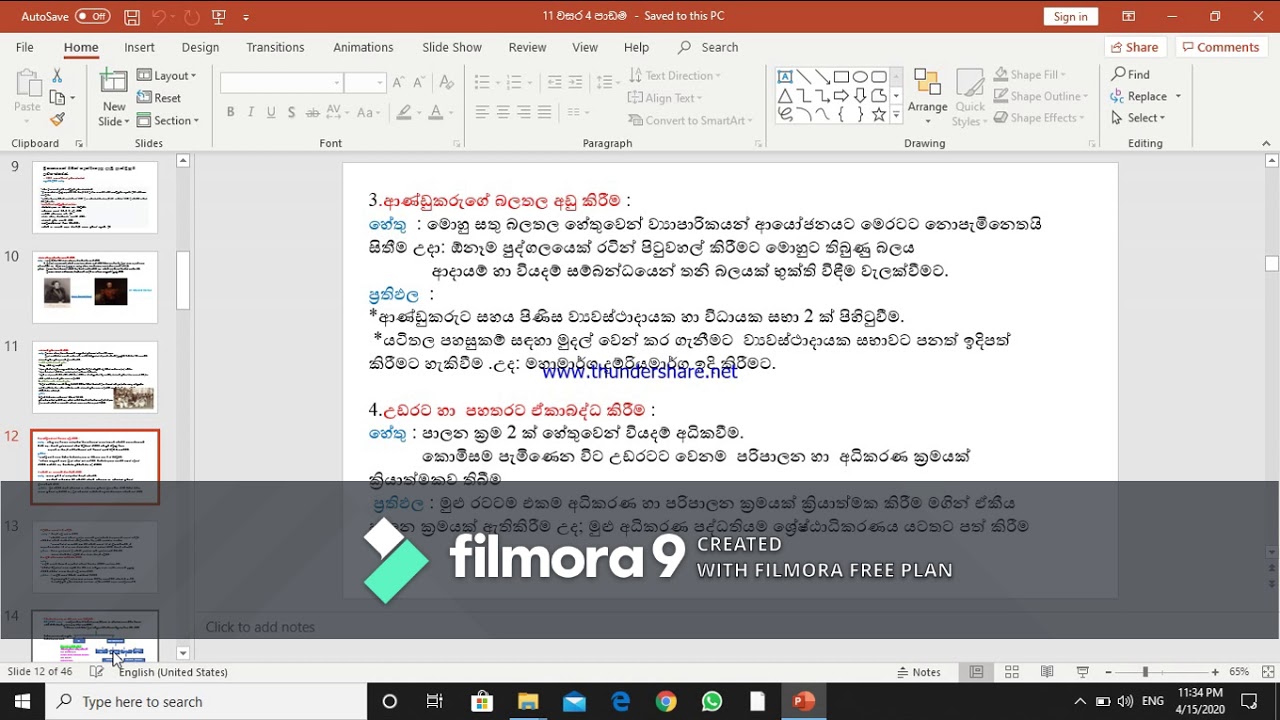
Task: Select slide 11 thumbnail
Action: coord(95,377)
